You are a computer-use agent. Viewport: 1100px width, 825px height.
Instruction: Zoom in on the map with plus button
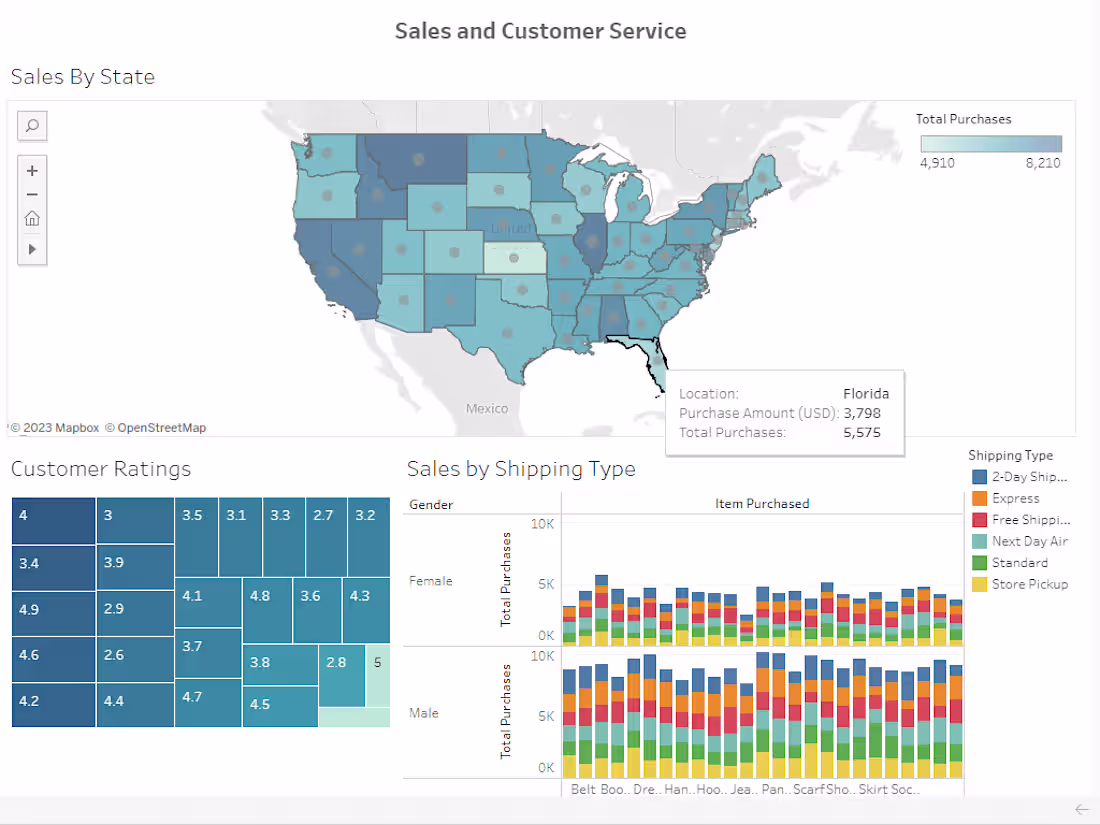pyautogui.click(x=31, y=170)
